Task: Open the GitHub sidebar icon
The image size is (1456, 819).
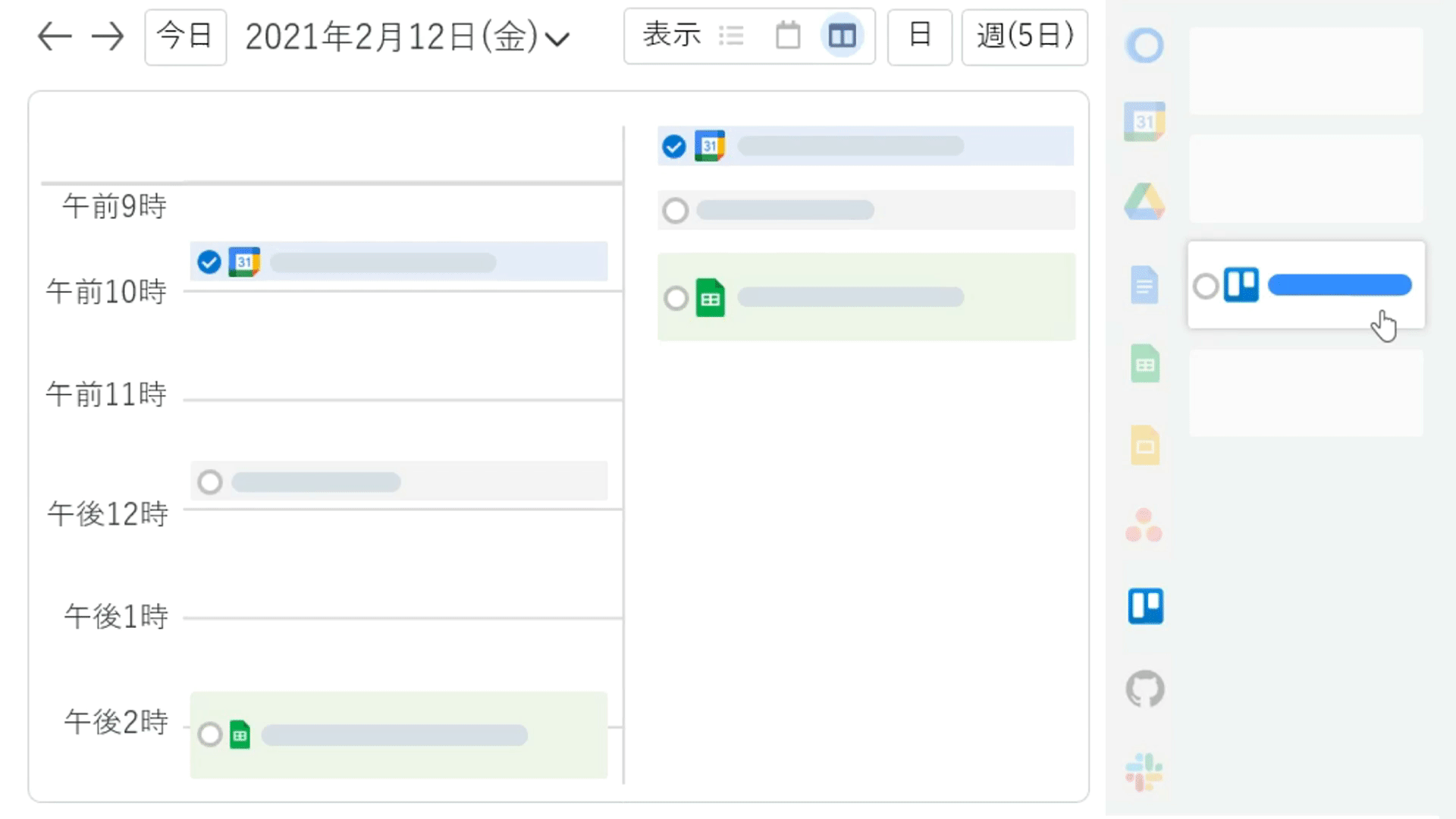Action: tap(1145, 689)
